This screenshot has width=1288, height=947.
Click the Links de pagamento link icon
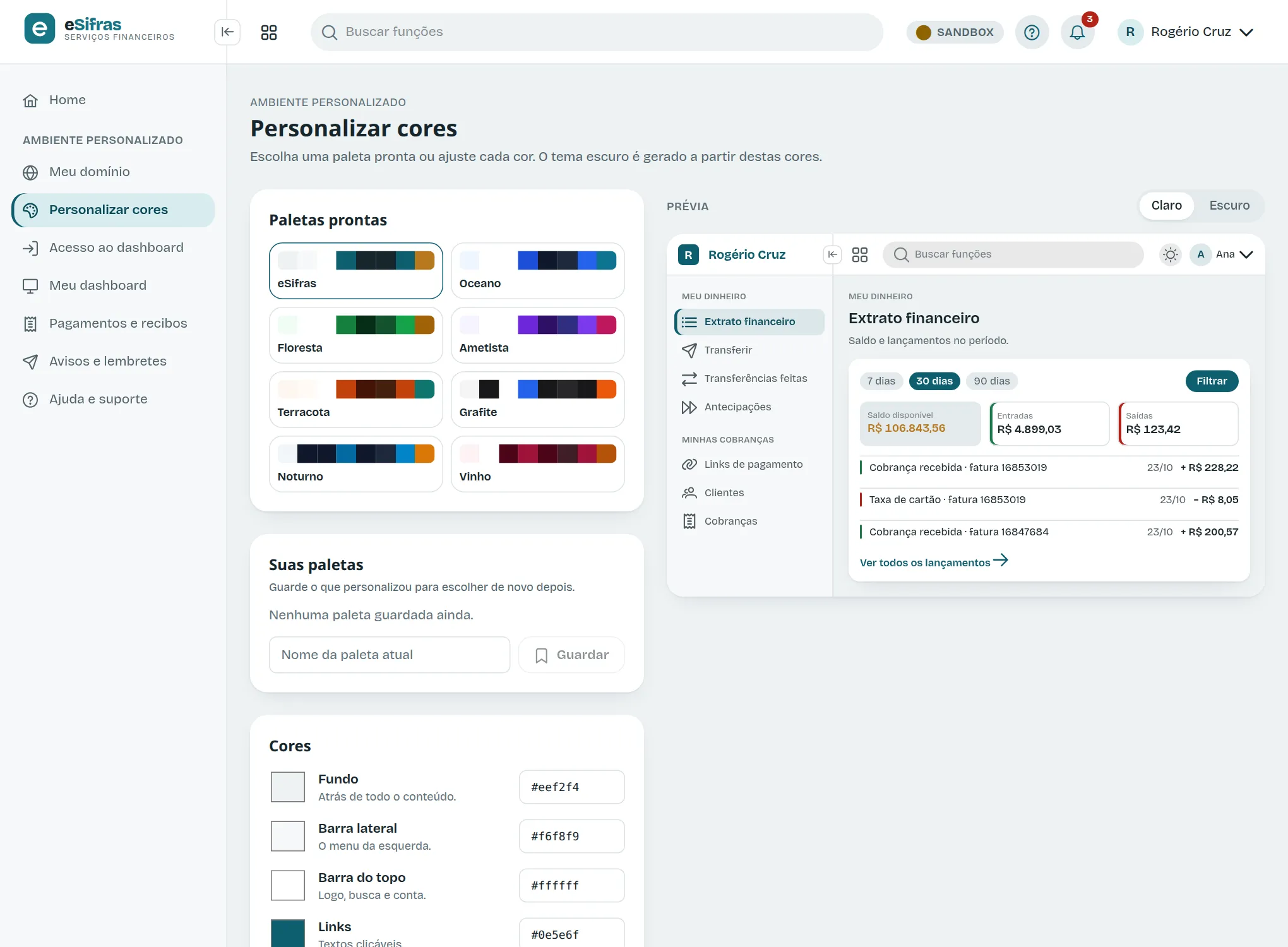pyautogui.click(x=689, y=465)
